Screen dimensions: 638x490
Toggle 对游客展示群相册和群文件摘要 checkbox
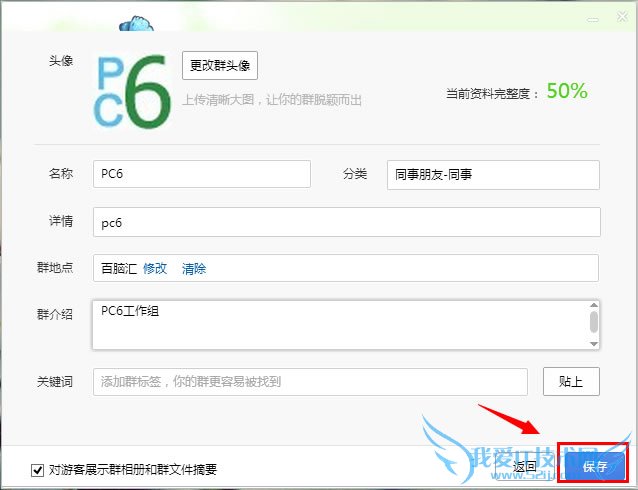pos(37,470)
